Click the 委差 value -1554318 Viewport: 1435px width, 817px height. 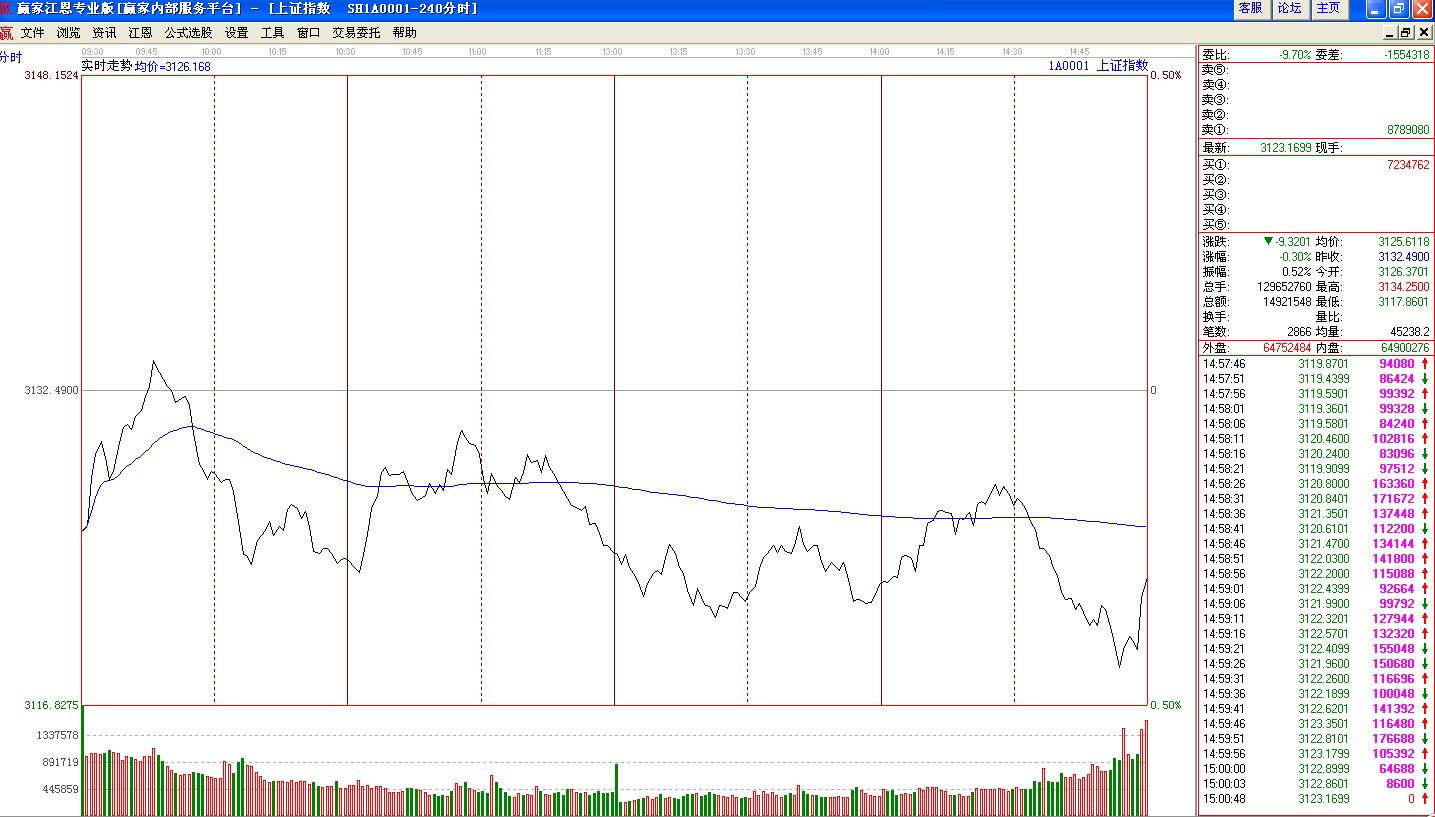(x=1406, y=55)
